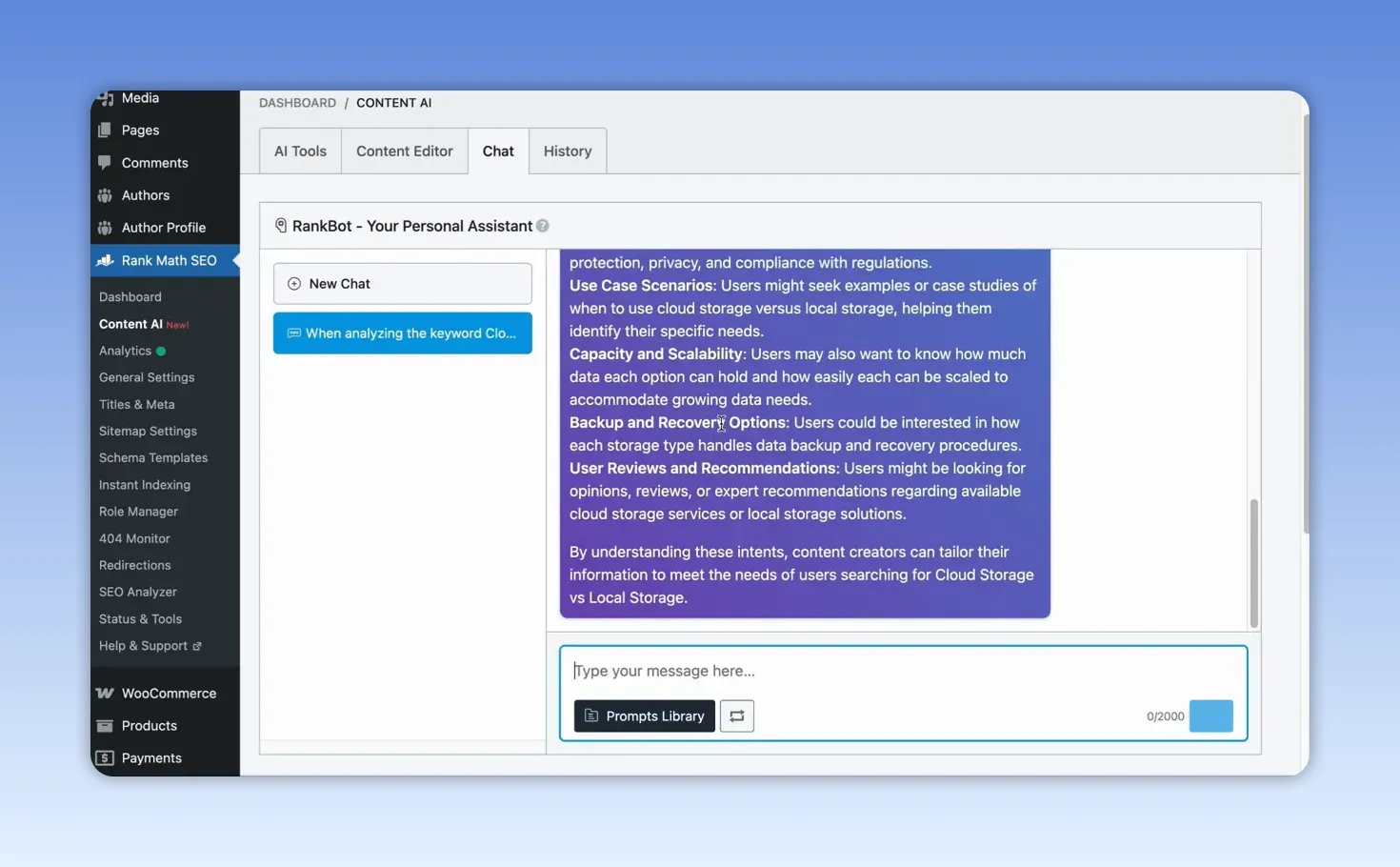Click the chat conversation scrollbar

1253,563
